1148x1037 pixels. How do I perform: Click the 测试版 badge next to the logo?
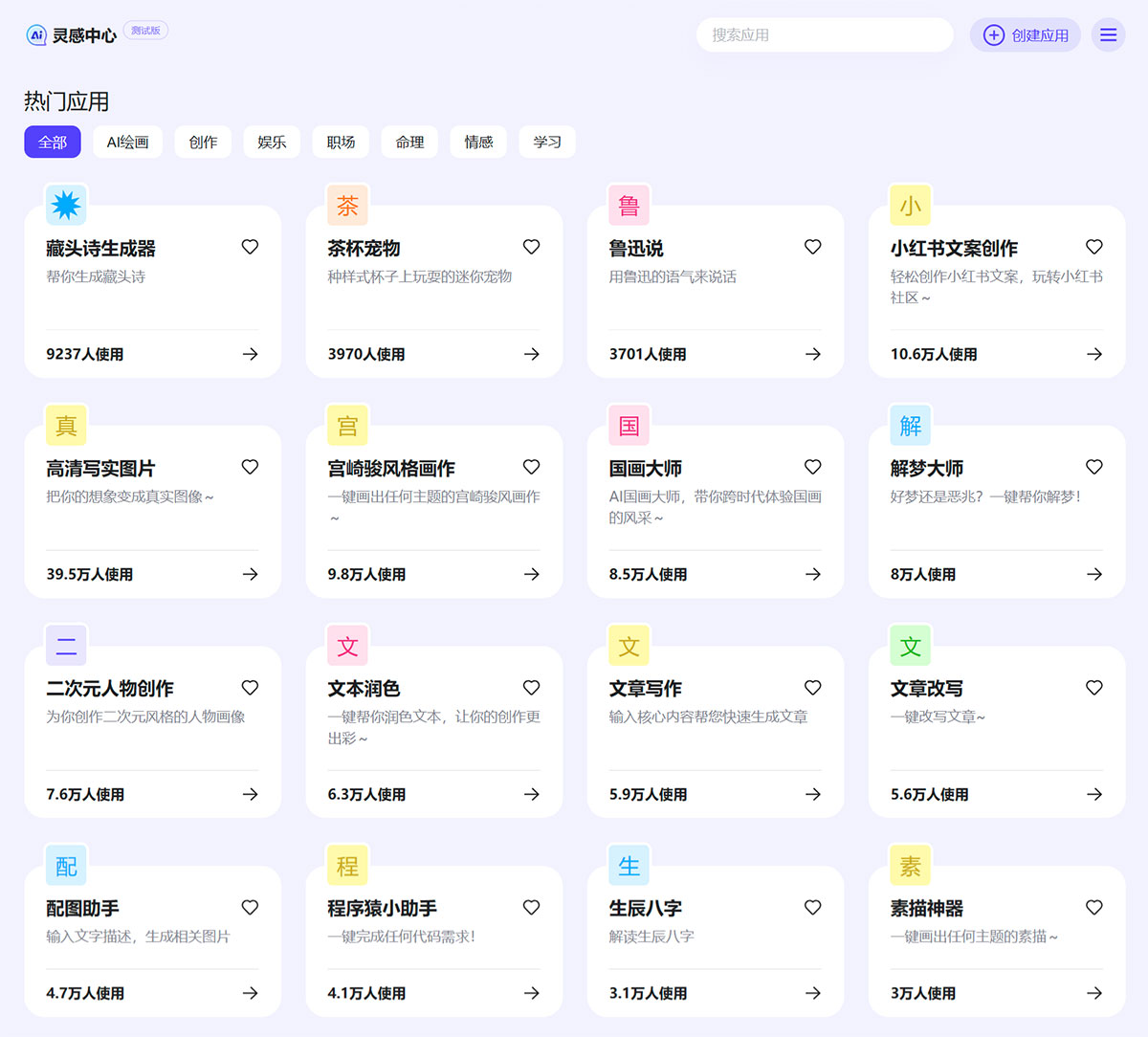[x=144, y=30]
